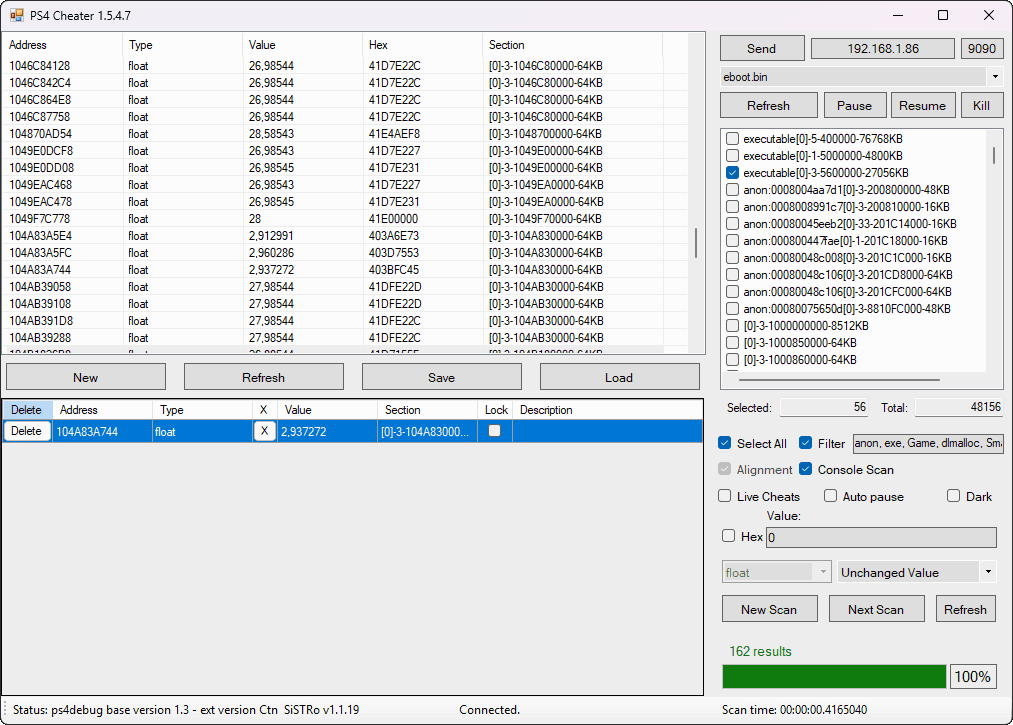
Task: Check [0]-3-1000860000-64KB section box
Action: click(x=732, y=360)
